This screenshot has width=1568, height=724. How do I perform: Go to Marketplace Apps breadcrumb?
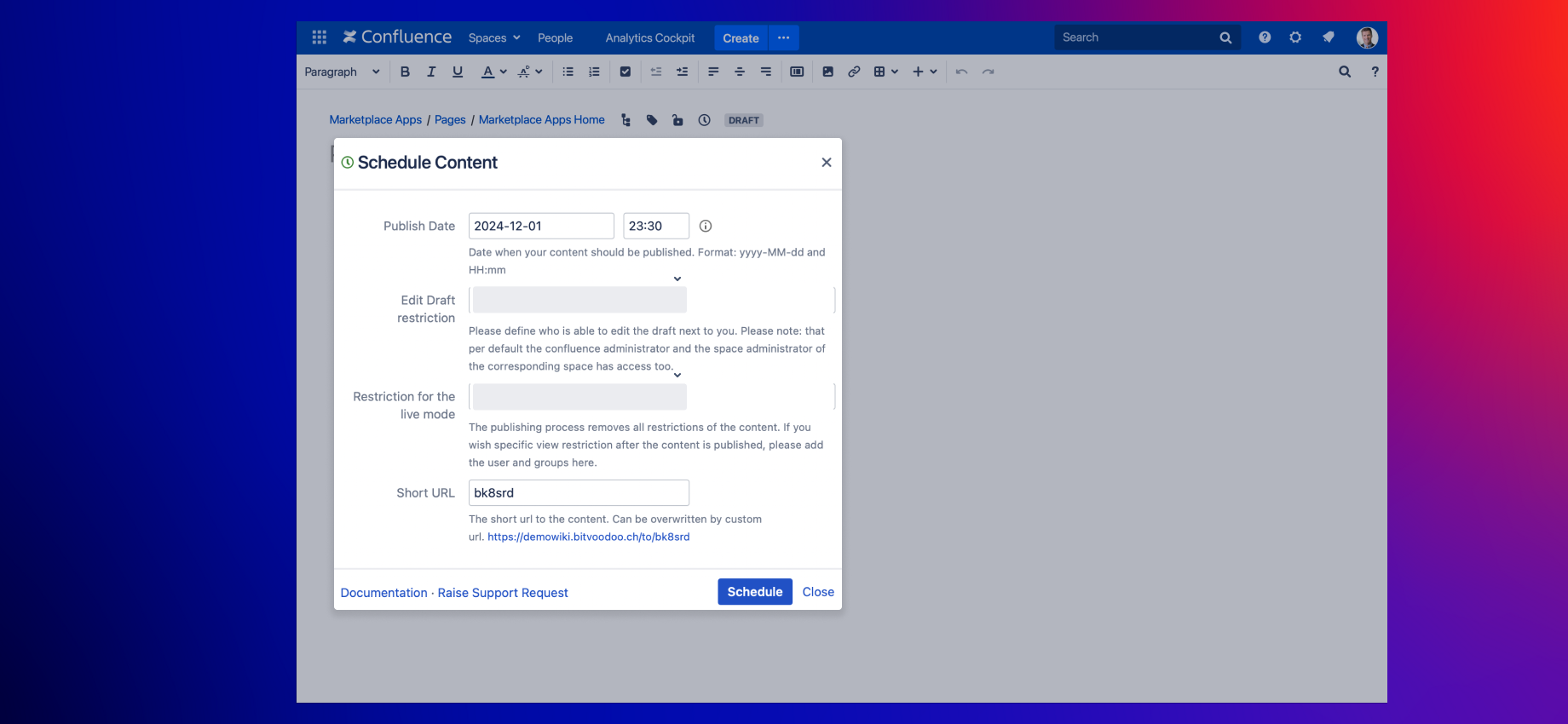(x=376, y=120)
